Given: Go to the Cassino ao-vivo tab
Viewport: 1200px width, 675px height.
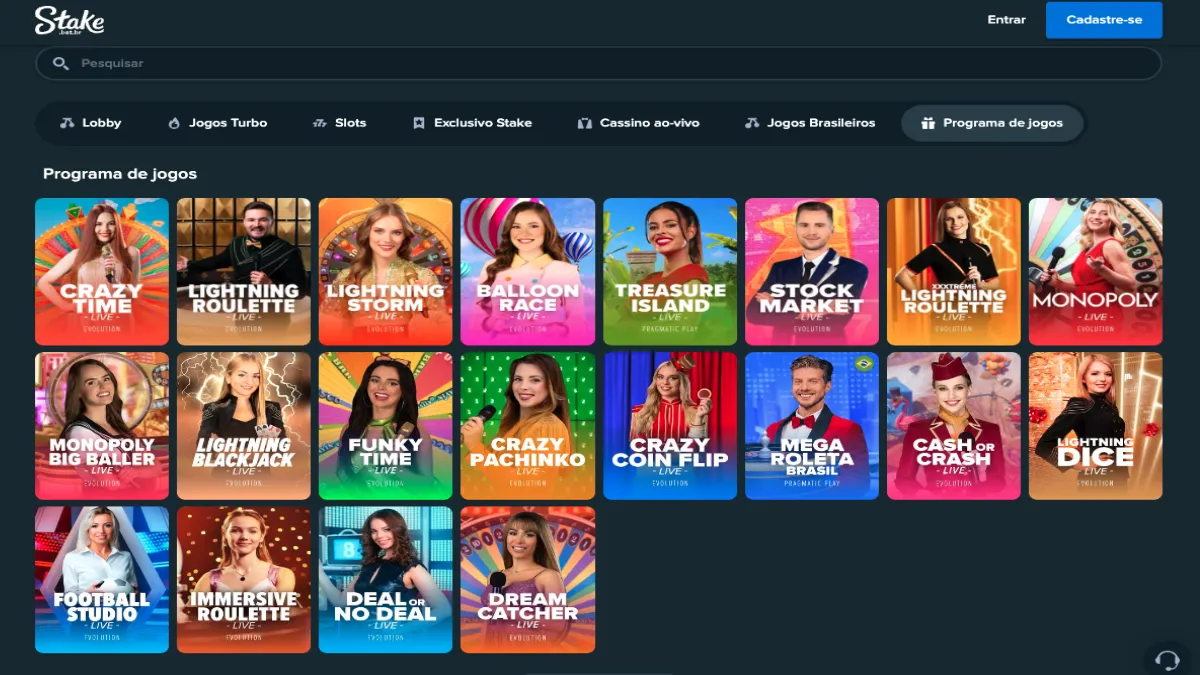Looking at the screenshot, I should [x=638, y=123].
